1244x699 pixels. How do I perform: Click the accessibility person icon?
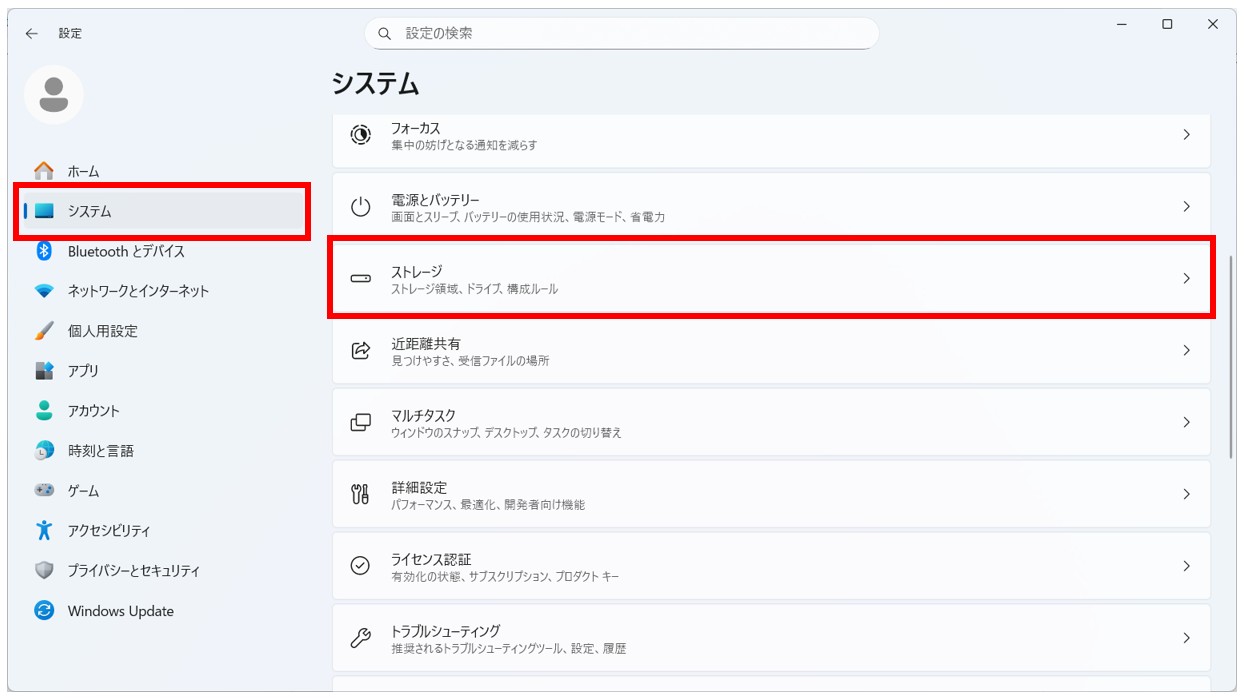[43, 531]
